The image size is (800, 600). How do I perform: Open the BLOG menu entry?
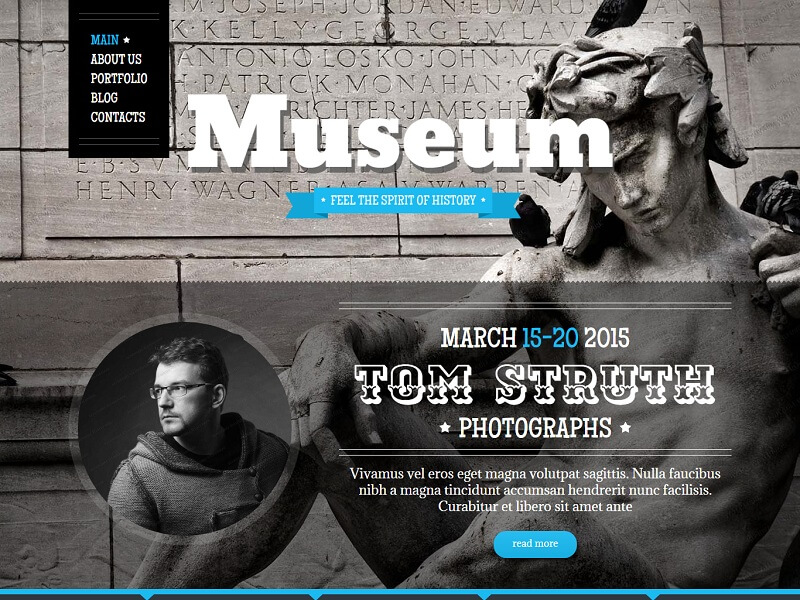[104, 98]
